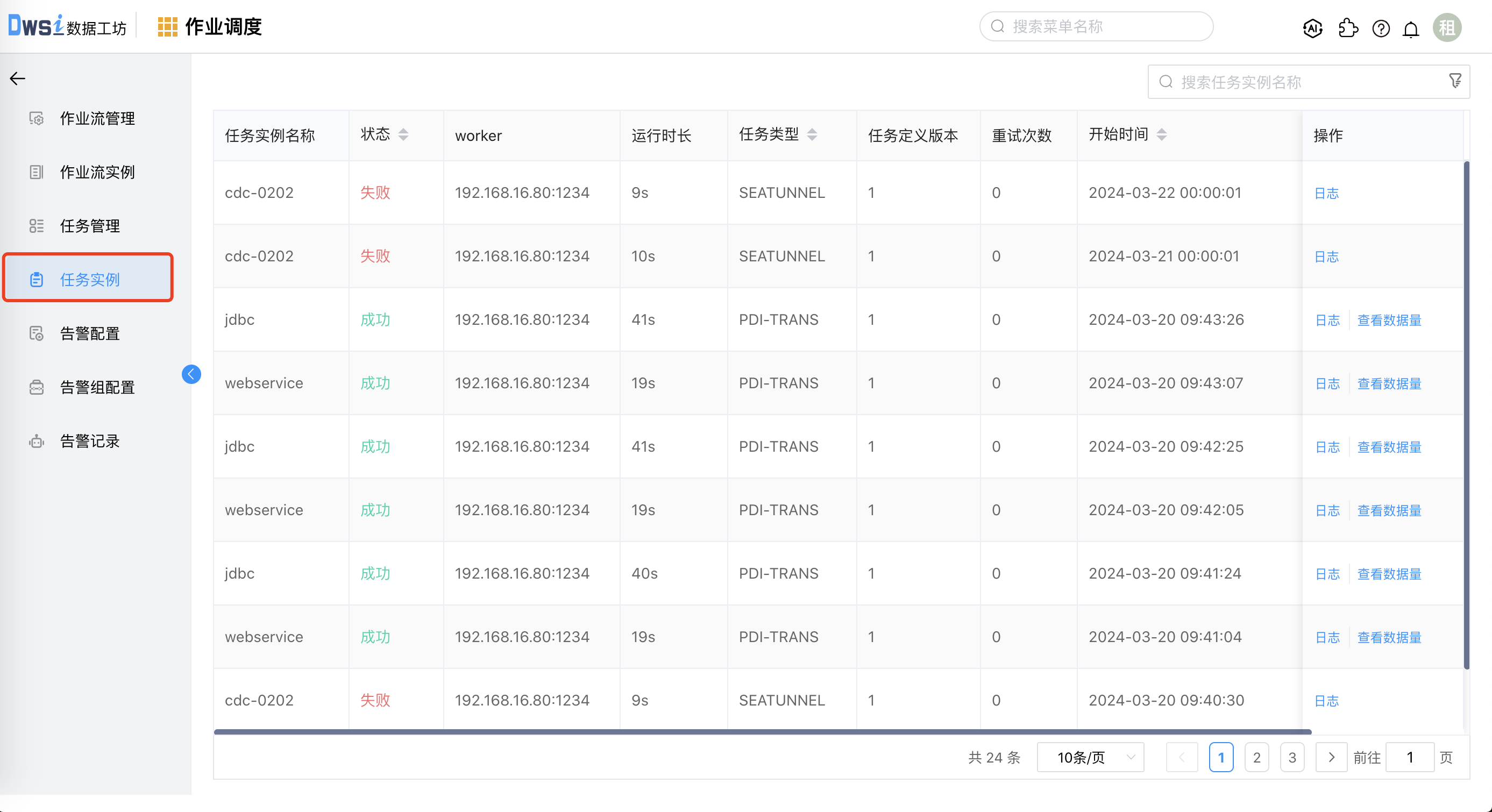Open the plugin puzzle-piece icon
The image size is (1492, 812).
(1348, 28)
